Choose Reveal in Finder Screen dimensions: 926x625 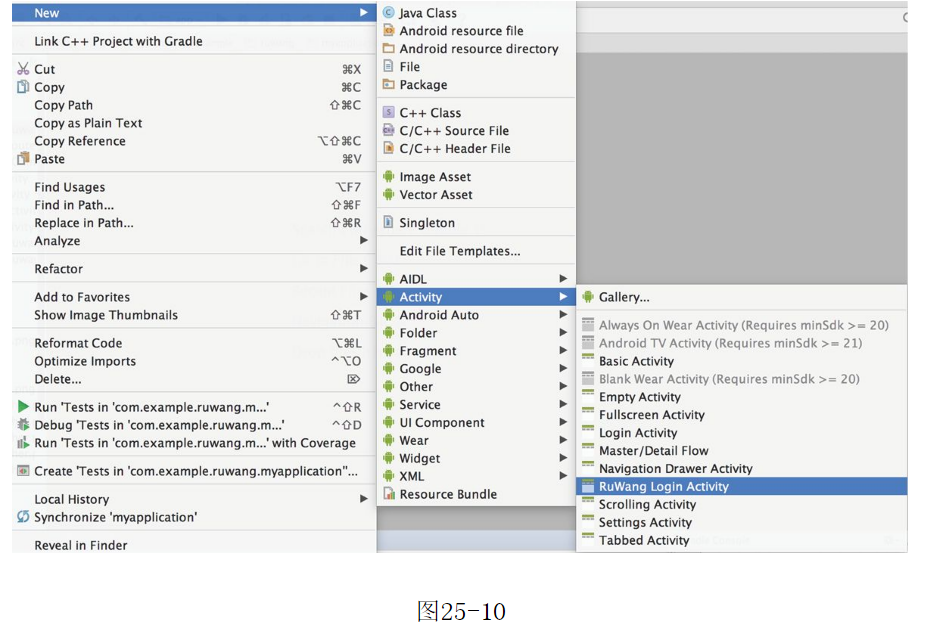(80, 545)
